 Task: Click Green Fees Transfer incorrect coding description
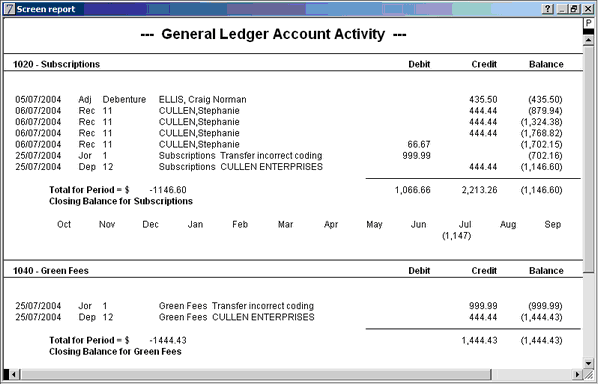pyautogui.click(x=236, y=306)
